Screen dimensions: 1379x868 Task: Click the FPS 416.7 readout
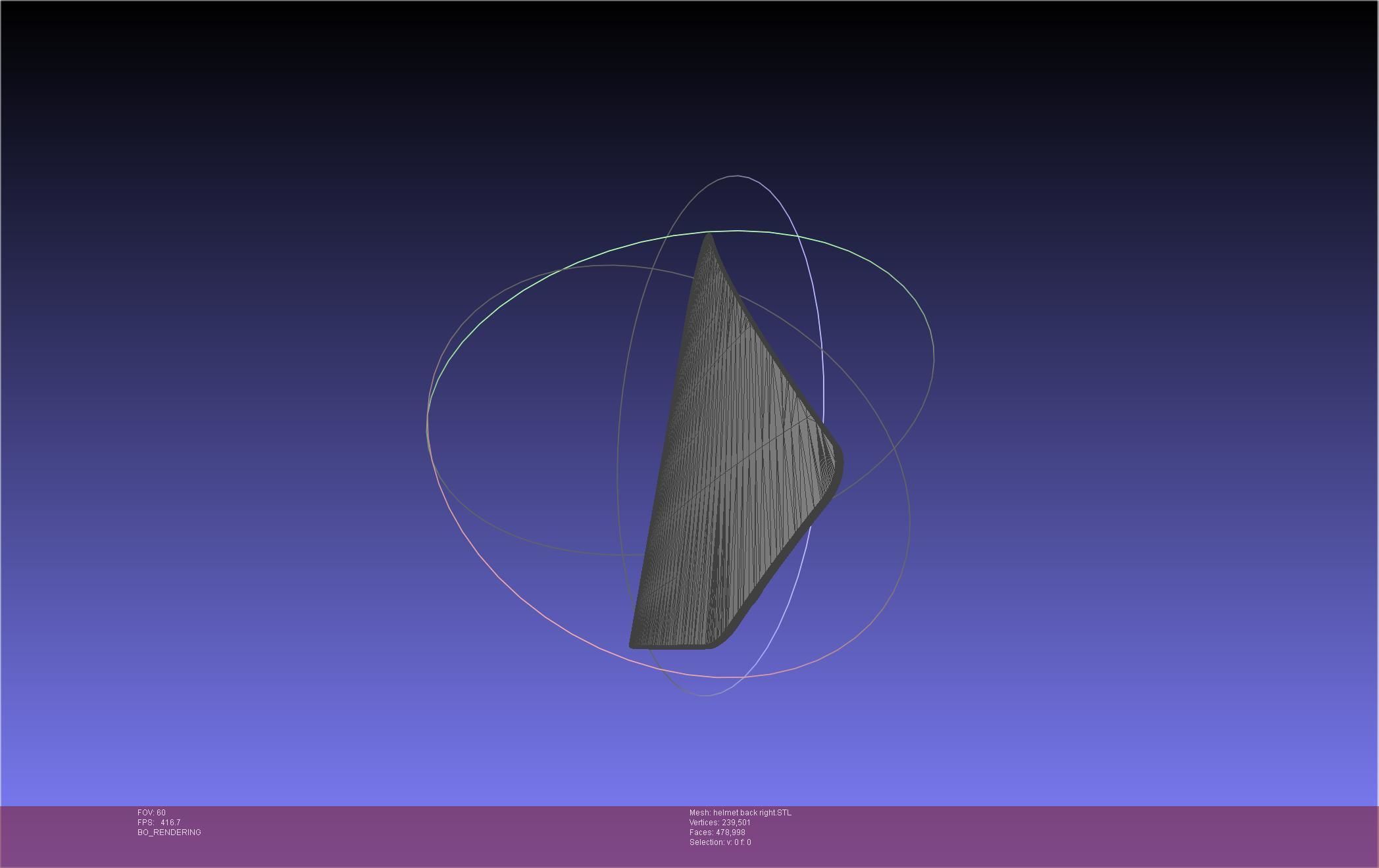click(159, 823)
